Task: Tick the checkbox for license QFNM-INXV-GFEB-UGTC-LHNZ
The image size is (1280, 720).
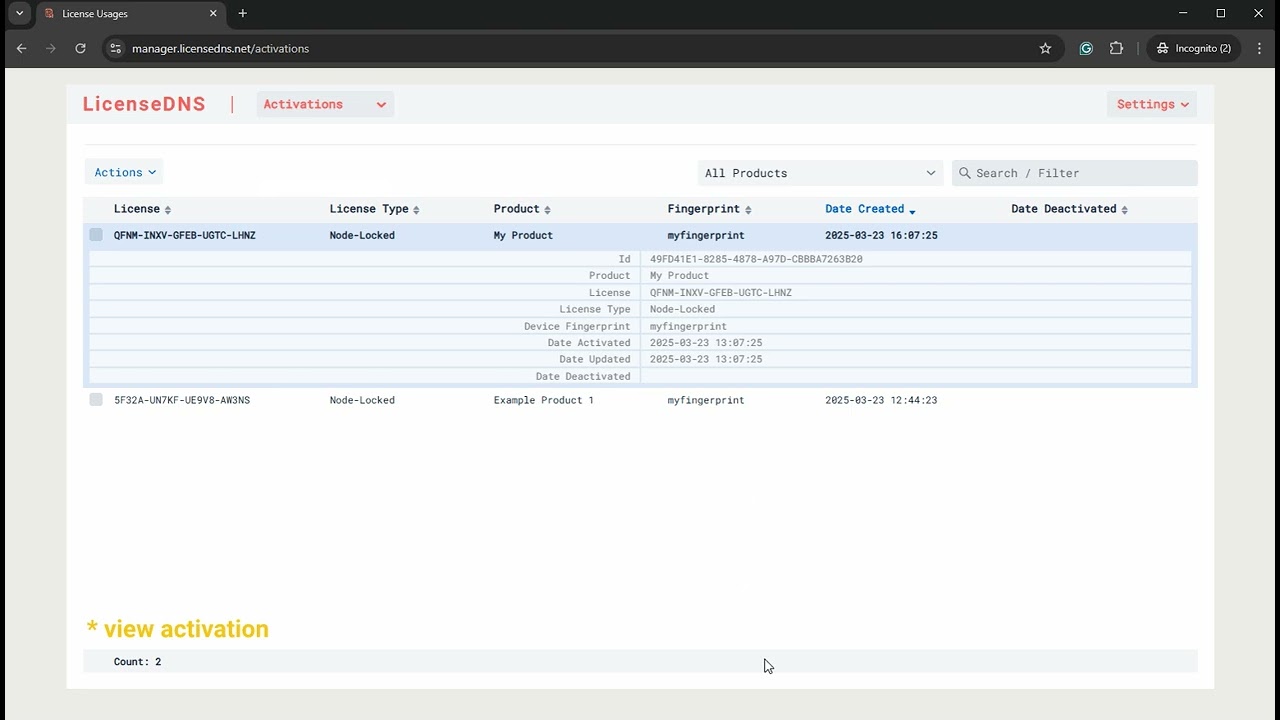Action: click(96, 235)
